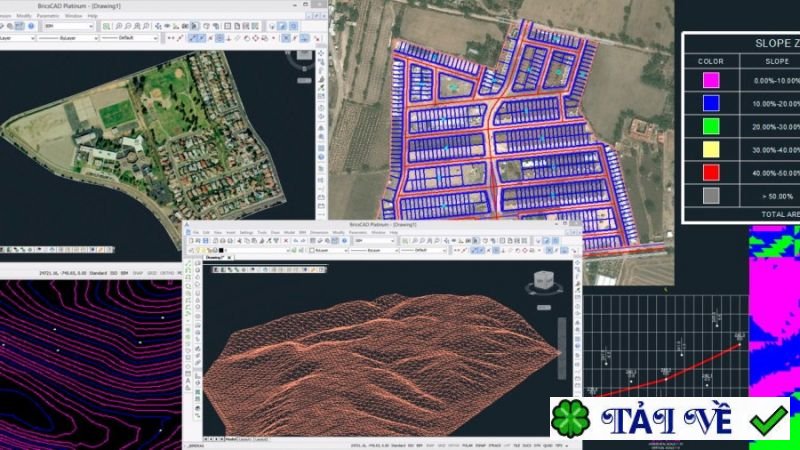Image resolution: width=800 pixels, height=450 pixels.
Task: Click the TẢI VỀ download button
Action: (670, 419)
